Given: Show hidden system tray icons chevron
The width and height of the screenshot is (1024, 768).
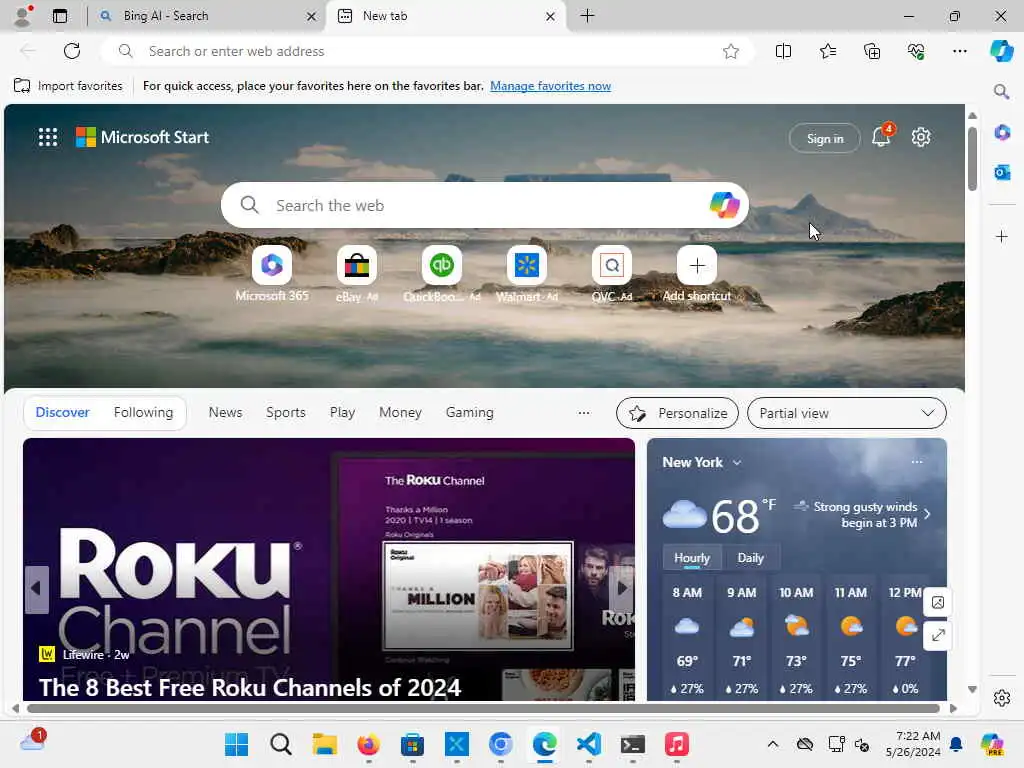Looking at the screenshot, I should pyautogui.click(x=773, y=744).
